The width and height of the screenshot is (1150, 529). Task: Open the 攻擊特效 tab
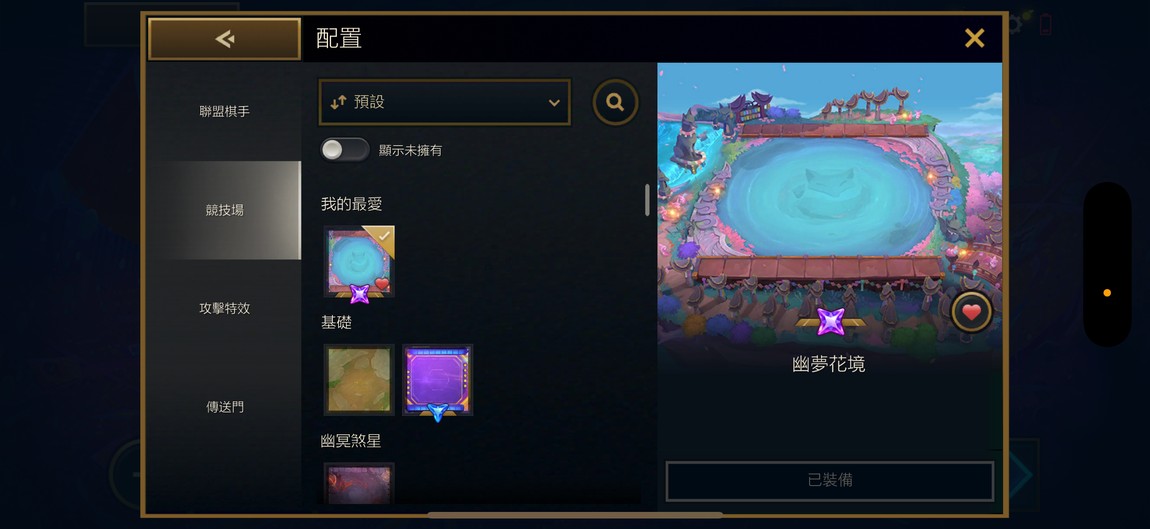224,308
